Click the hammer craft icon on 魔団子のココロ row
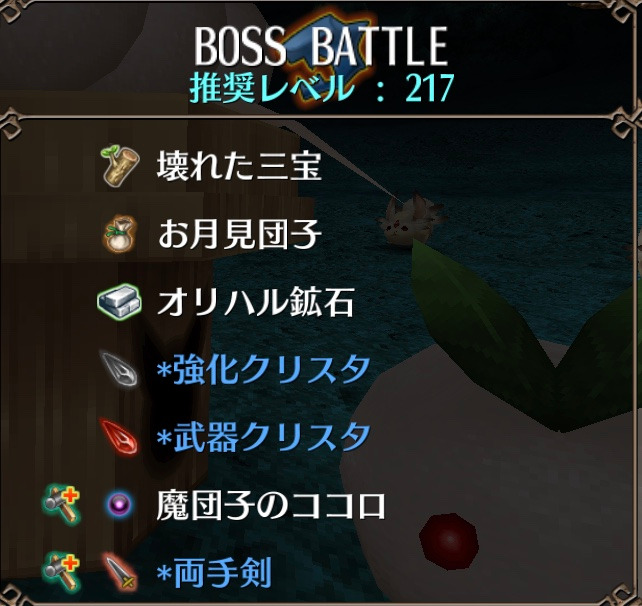Screen dimensions: 642x606 [61, 504]
